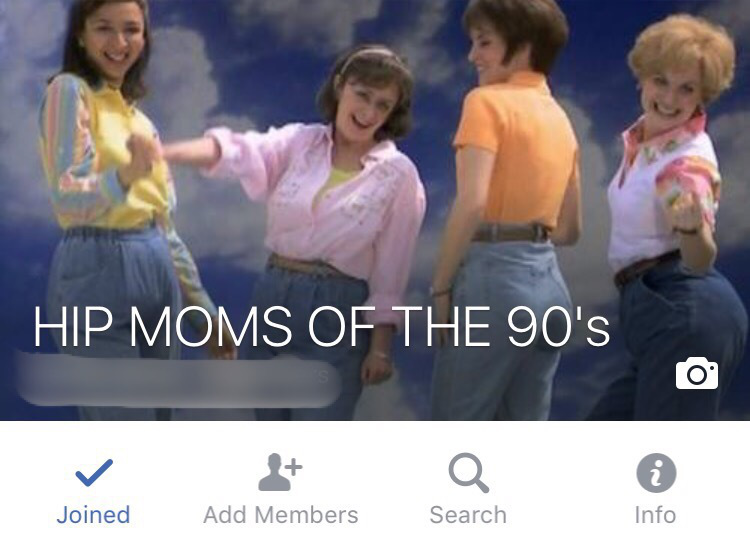This screenshot has height=546, width=750.
Task: Open the Add Members text label
Action: click(281, 515)
